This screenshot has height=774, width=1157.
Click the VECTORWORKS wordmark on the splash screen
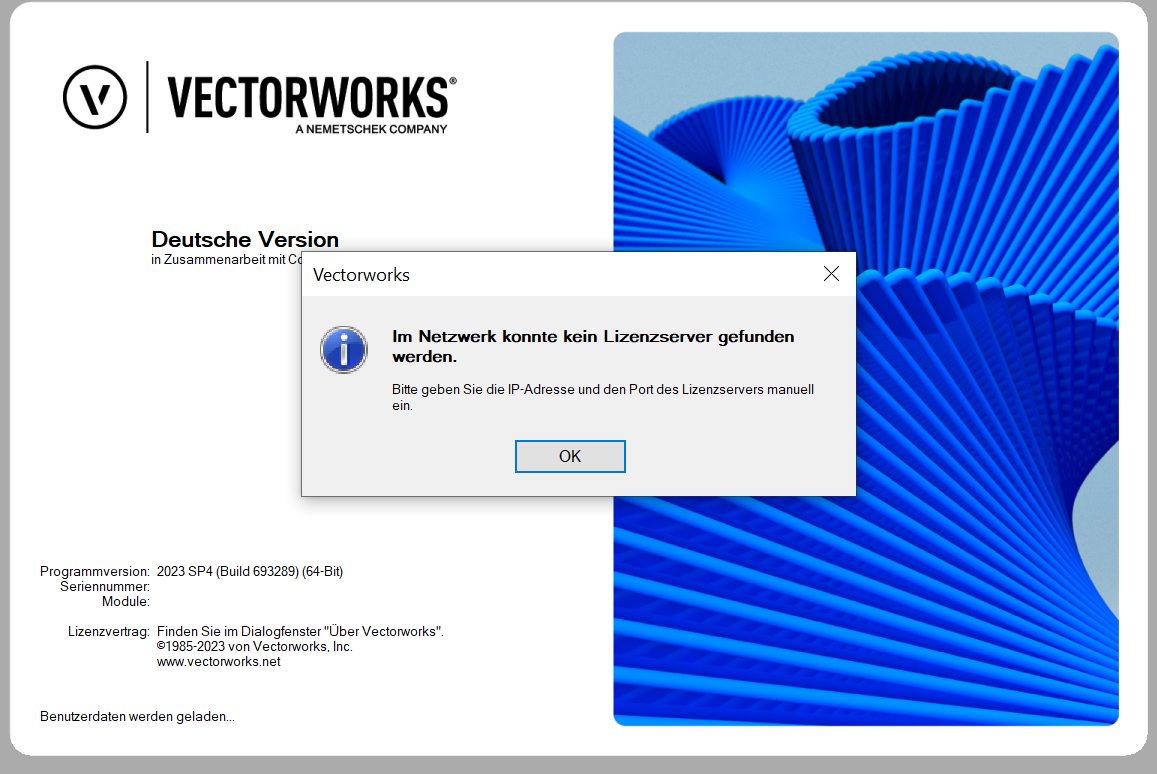tap(308, 97)
